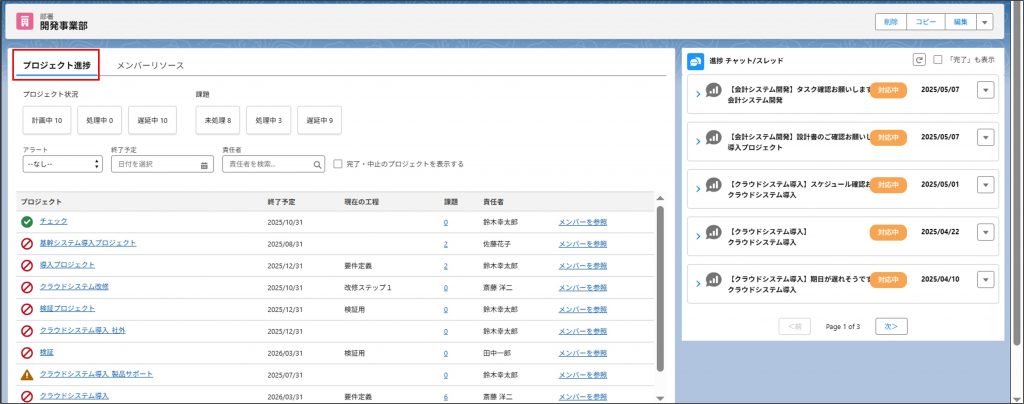The height and width of the screenshot is (404, 1024).
Task: Click the refresh icon in the chat panel
Action: click(x=919, y=60)
